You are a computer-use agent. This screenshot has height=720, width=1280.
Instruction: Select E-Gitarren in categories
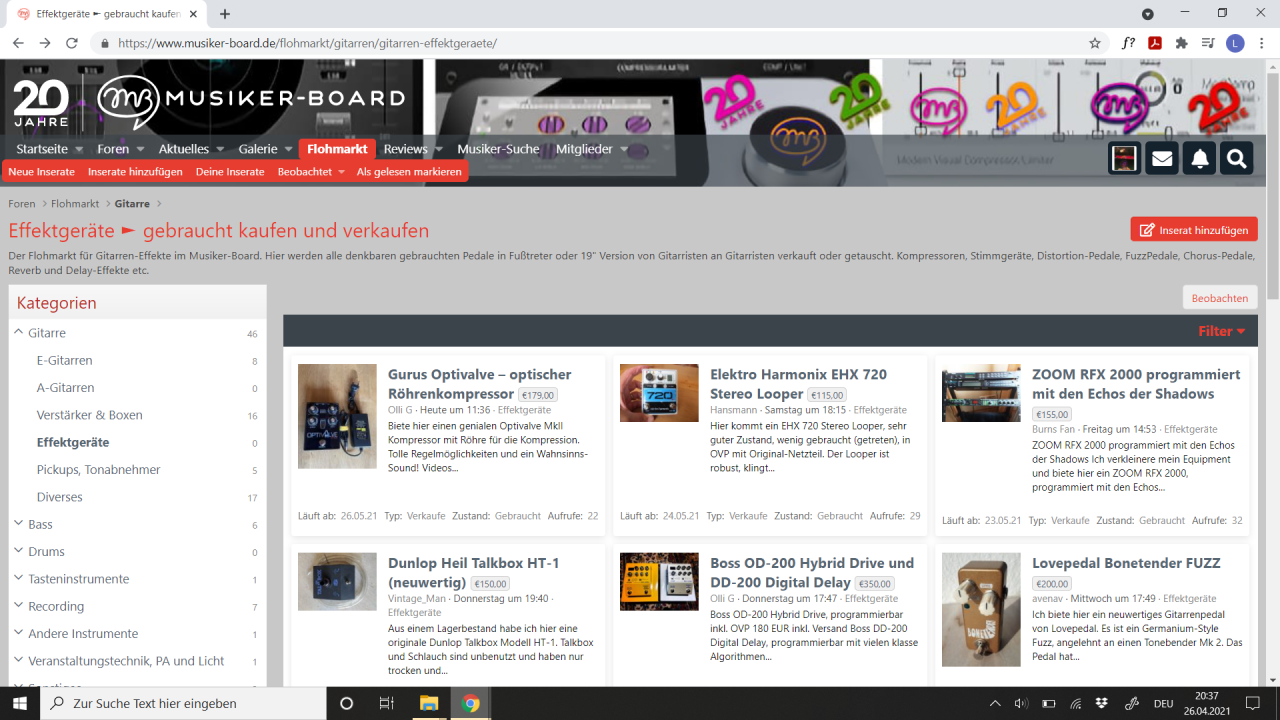click(65, 360)
